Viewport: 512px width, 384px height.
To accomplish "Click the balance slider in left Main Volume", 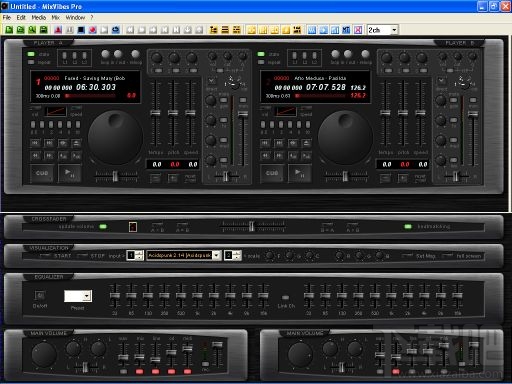I will pyautogui.click(x=85, y=367).
